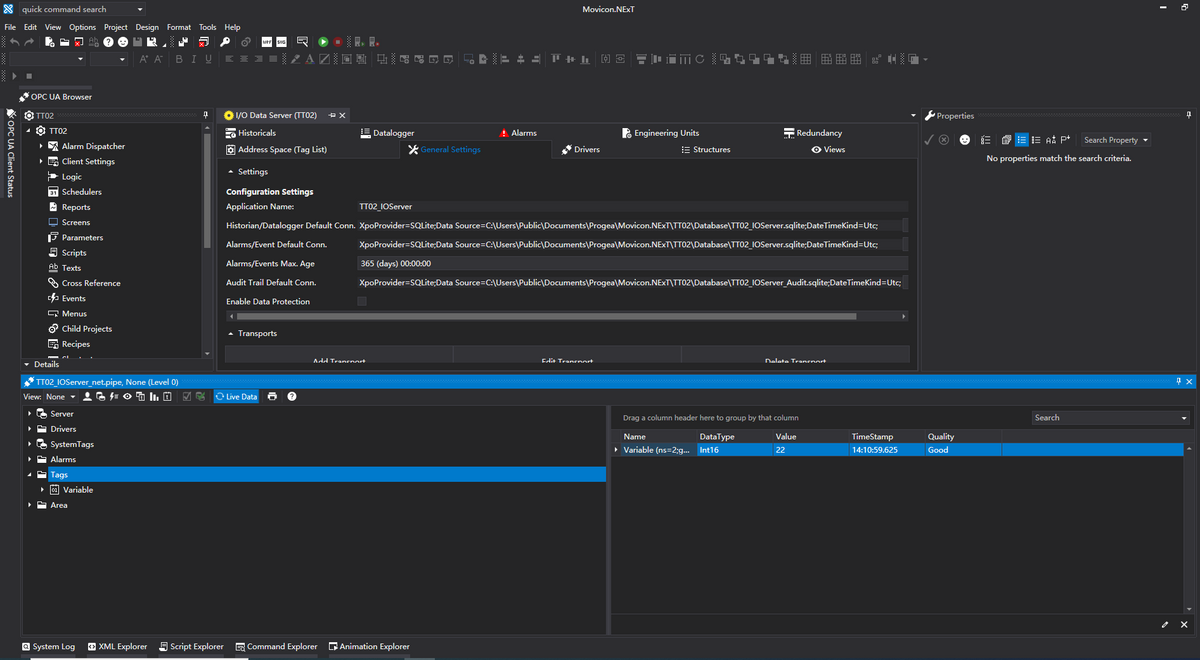The image size is (1200, 660).
Task: Expand the Alarm Dispatcher tree node
Action: click(41, 146)
